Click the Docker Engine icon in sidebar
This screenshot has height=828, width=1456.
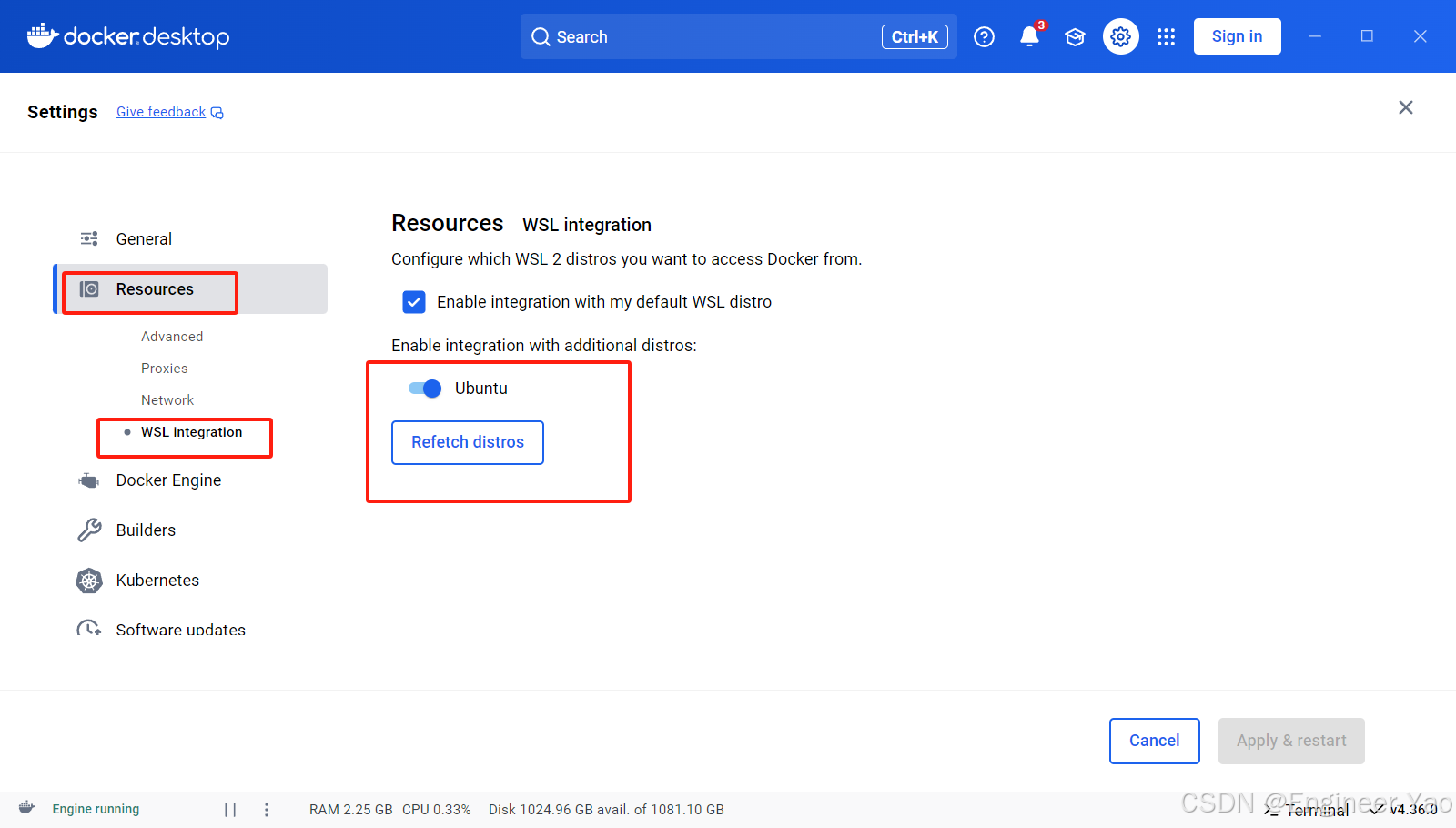coord(89,480)
